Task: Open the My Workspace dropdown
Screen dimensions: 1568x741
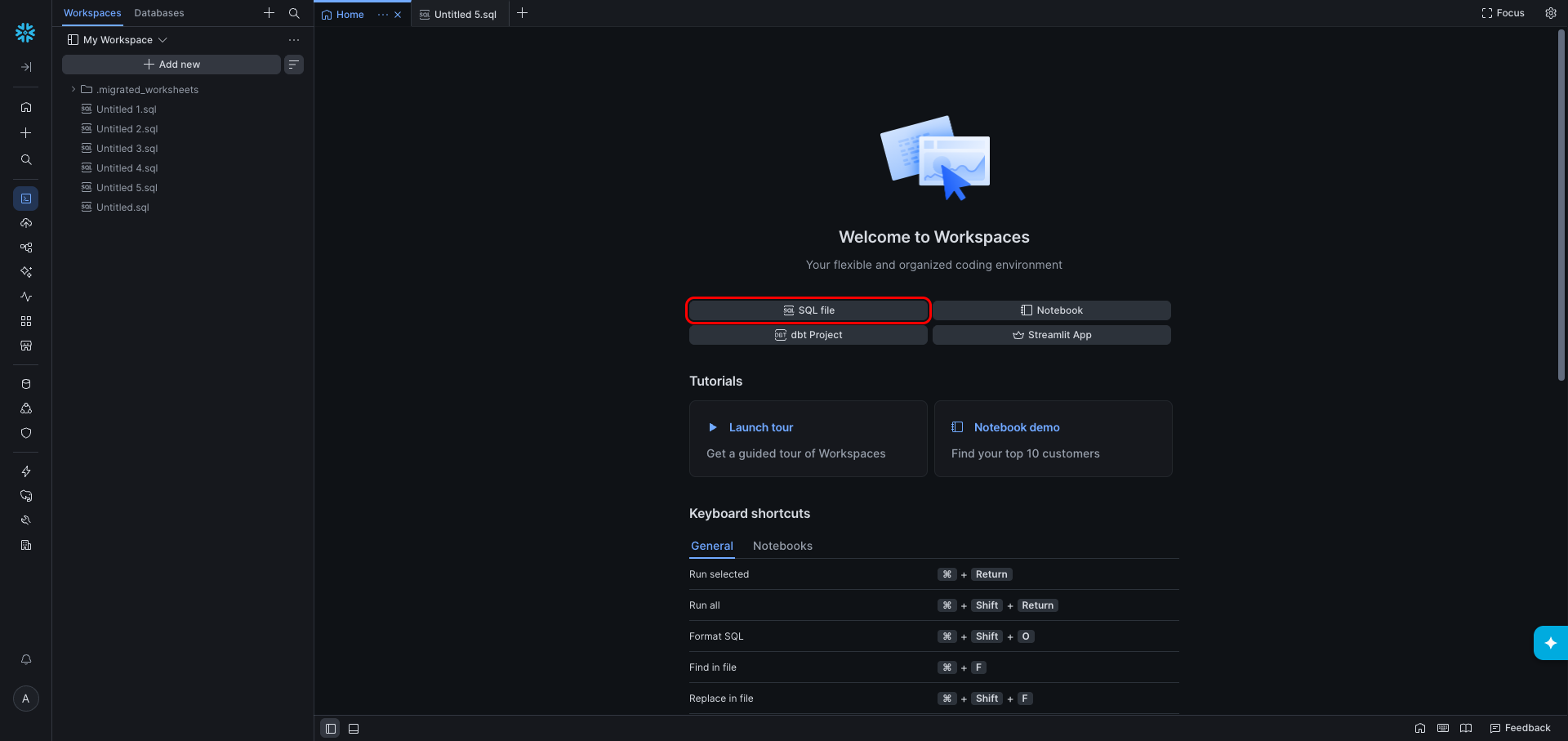Action: pos(118,40)
